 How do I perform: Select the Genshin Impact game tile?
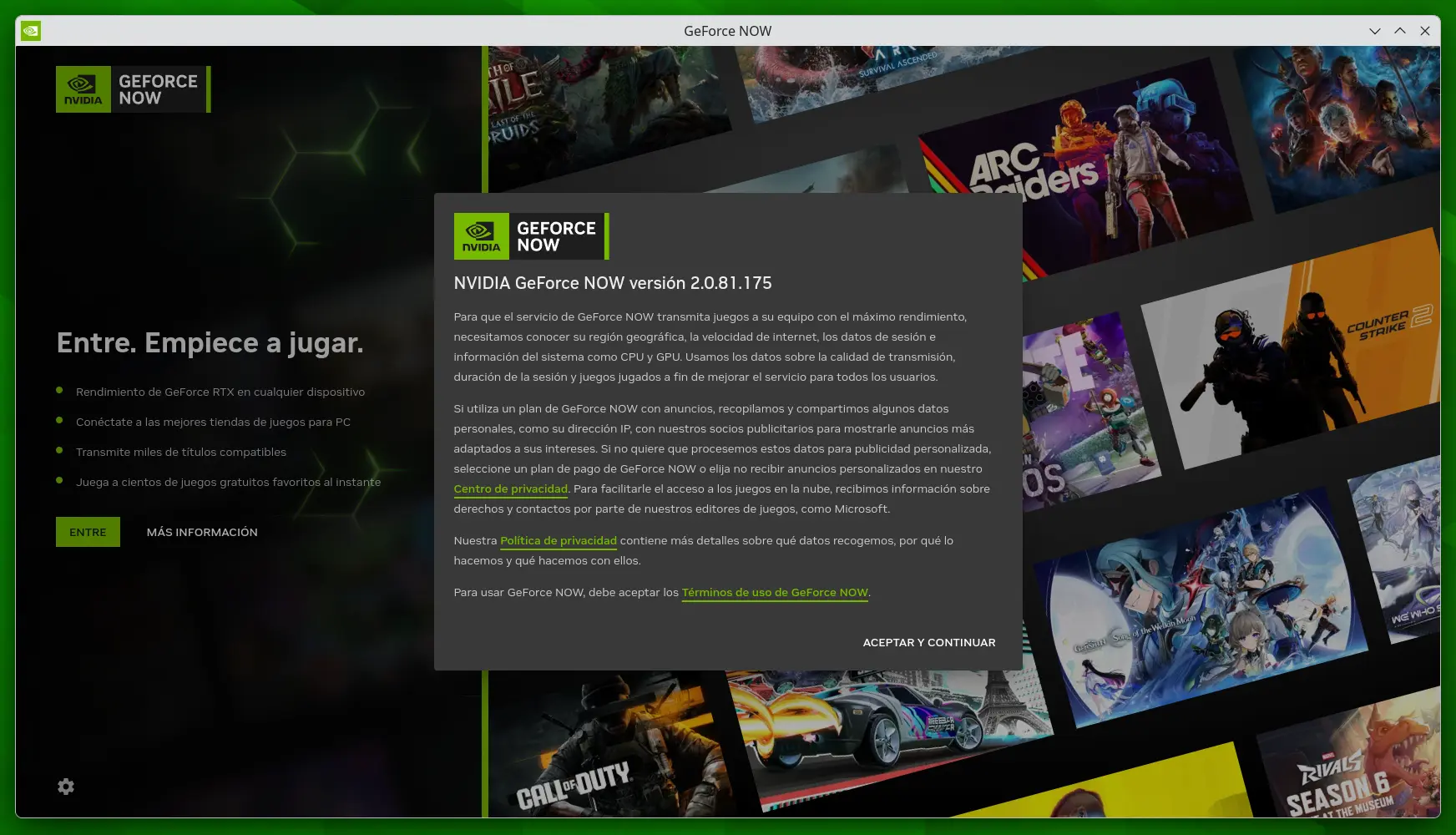click(1202, 610)
